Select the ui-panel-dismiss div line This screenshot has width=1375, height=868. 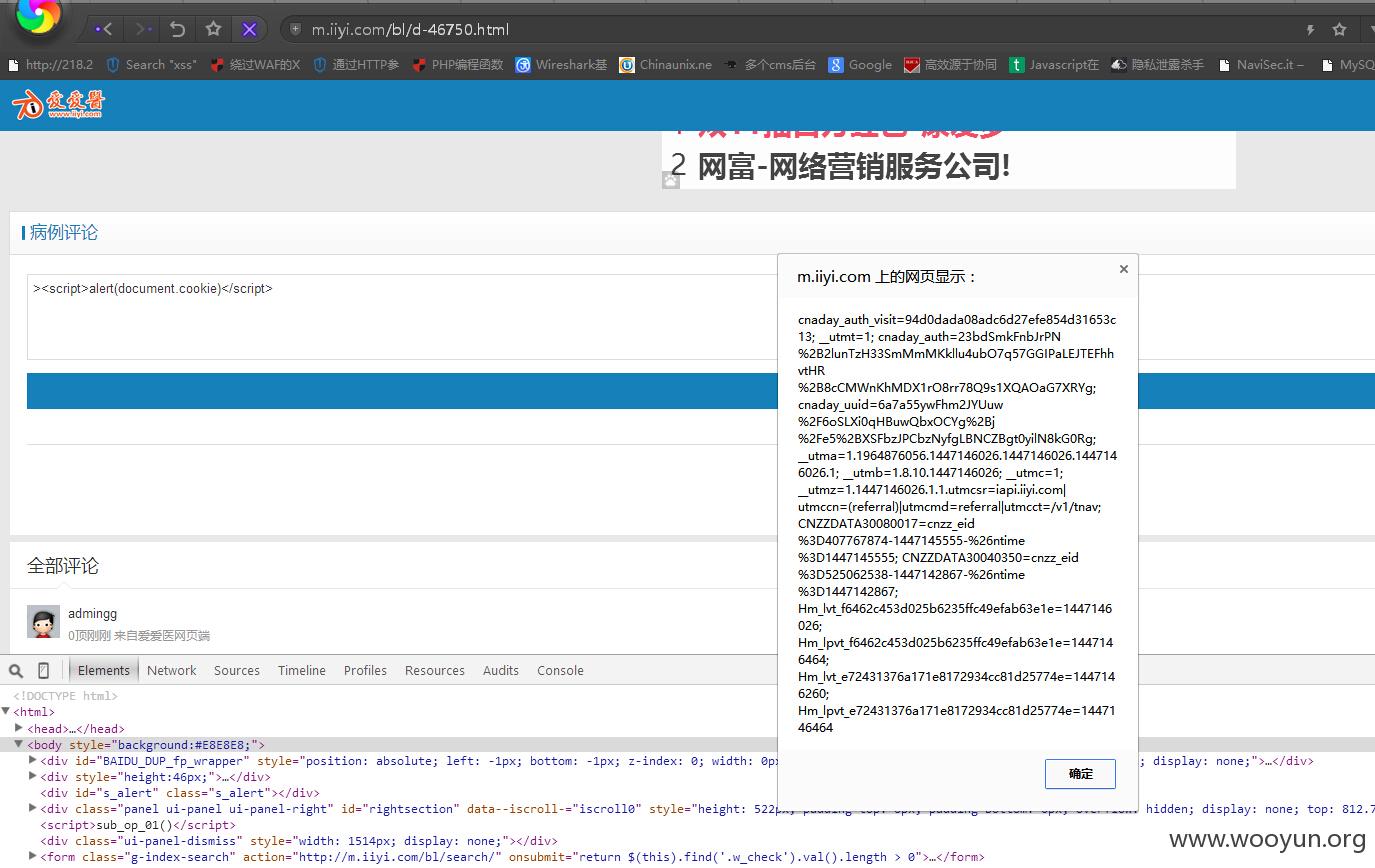pyautogui.click(x=299, y=841)
